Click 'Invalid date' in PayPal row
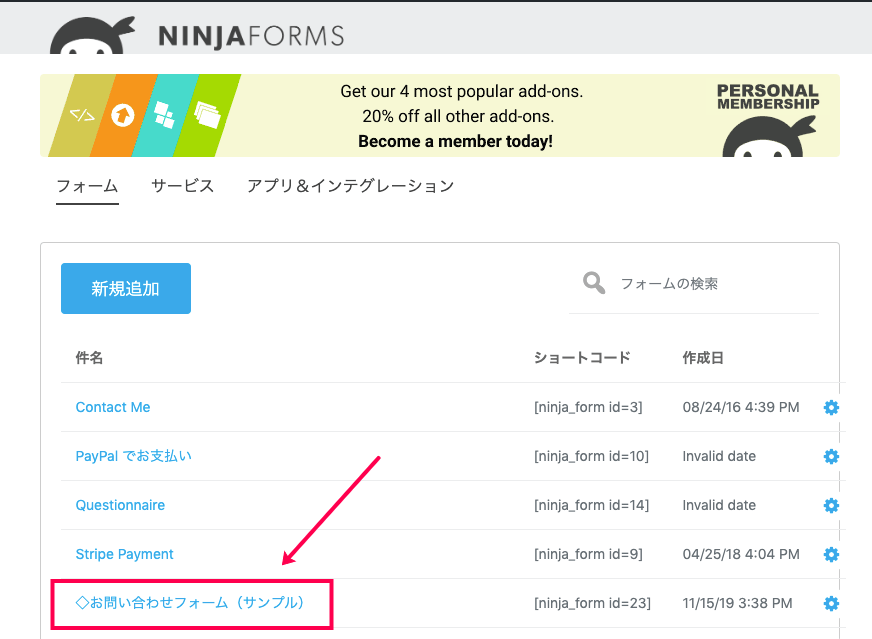 (x=719, y=456)
